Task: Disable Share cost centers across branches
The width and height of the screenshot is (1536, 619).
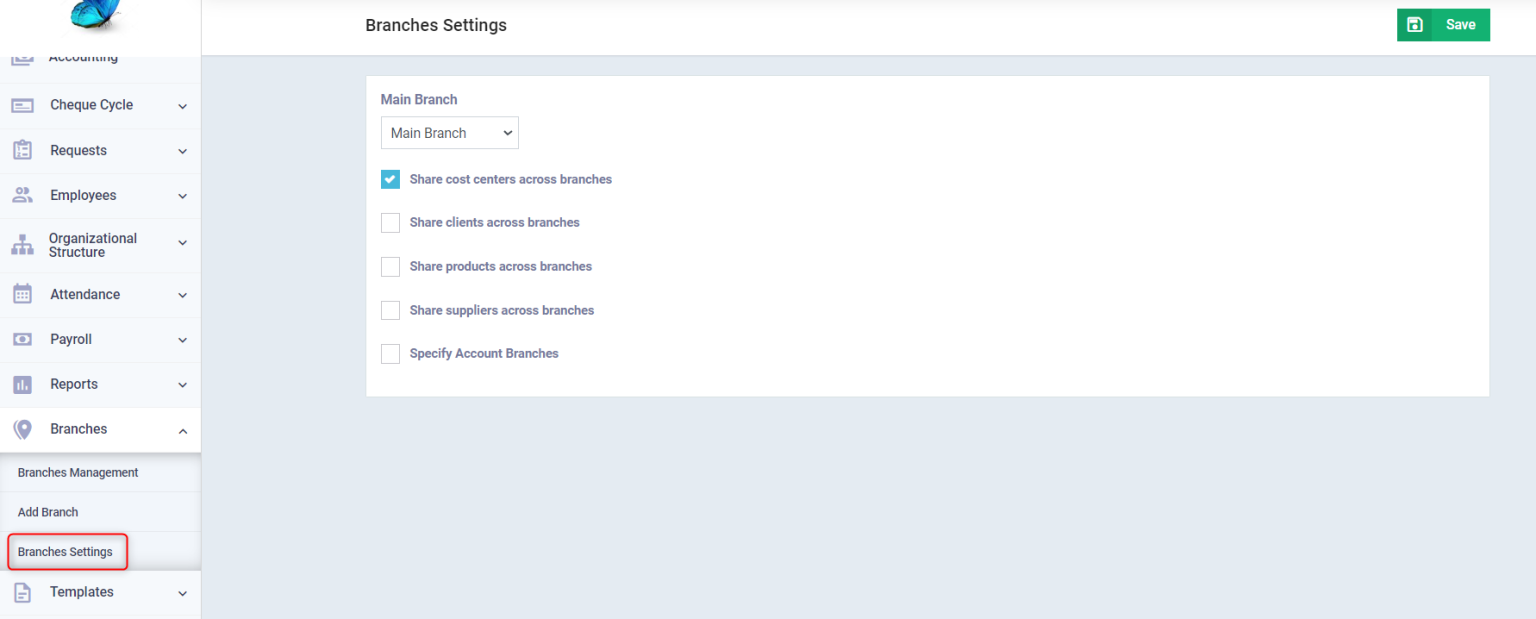Action: [390, 179]
